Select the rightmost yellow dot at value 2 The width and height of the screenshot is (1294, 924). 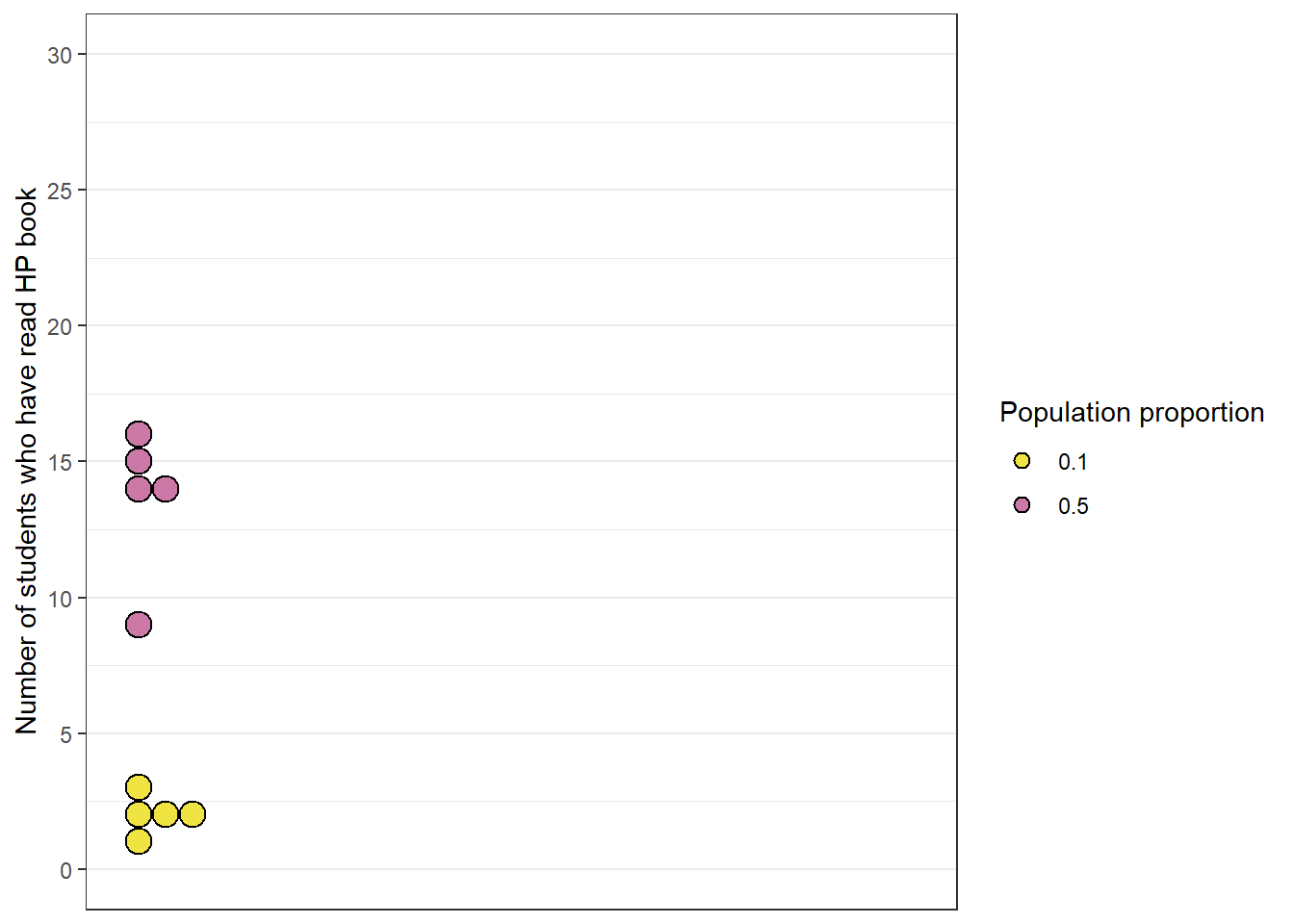[193, 814]
